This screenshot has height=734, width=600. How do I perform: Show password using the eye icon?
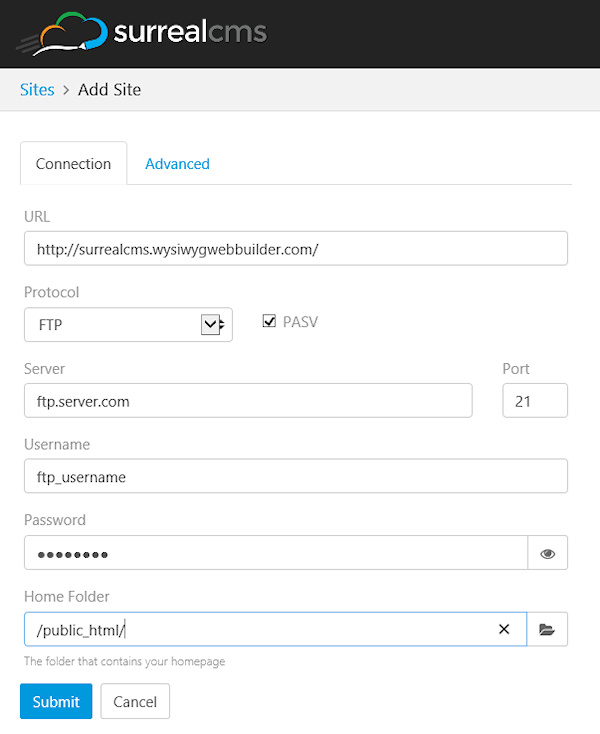pyautogui.click(x=547, y=553)
